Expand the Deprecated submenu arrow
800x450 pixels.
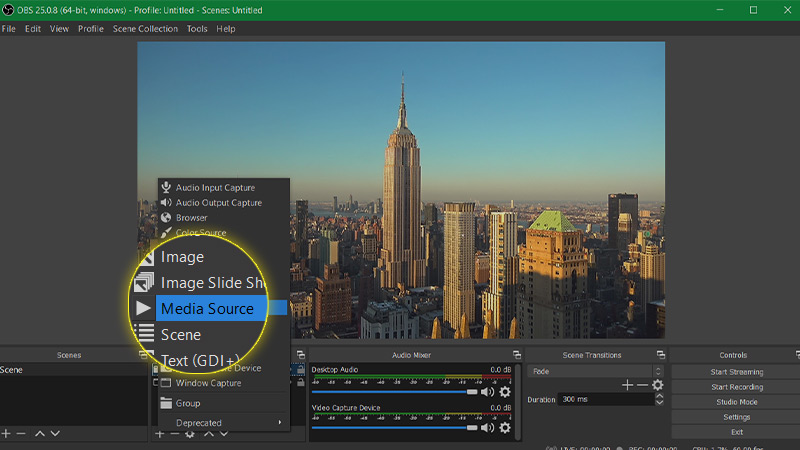(280, 422)
